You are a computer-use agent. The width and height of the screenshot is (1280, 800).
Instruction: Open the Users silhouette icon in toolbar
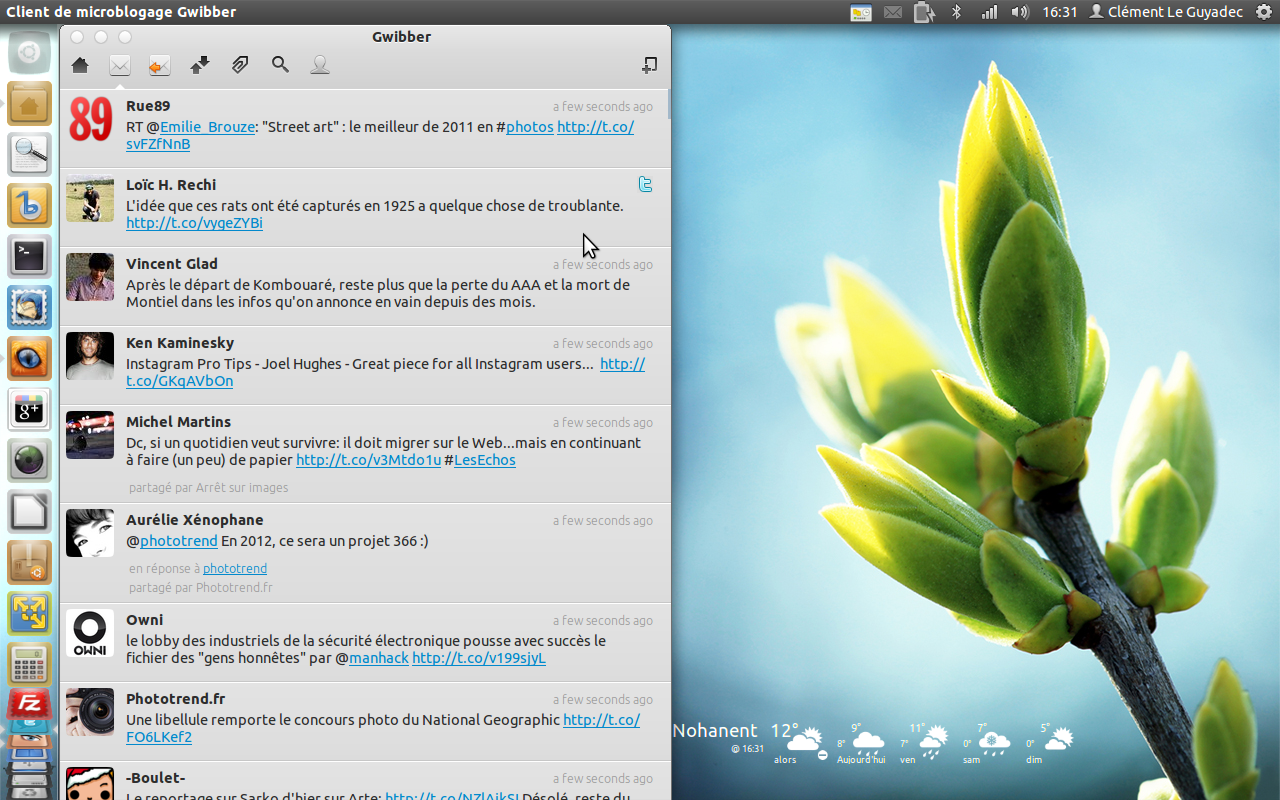point(320,65)
